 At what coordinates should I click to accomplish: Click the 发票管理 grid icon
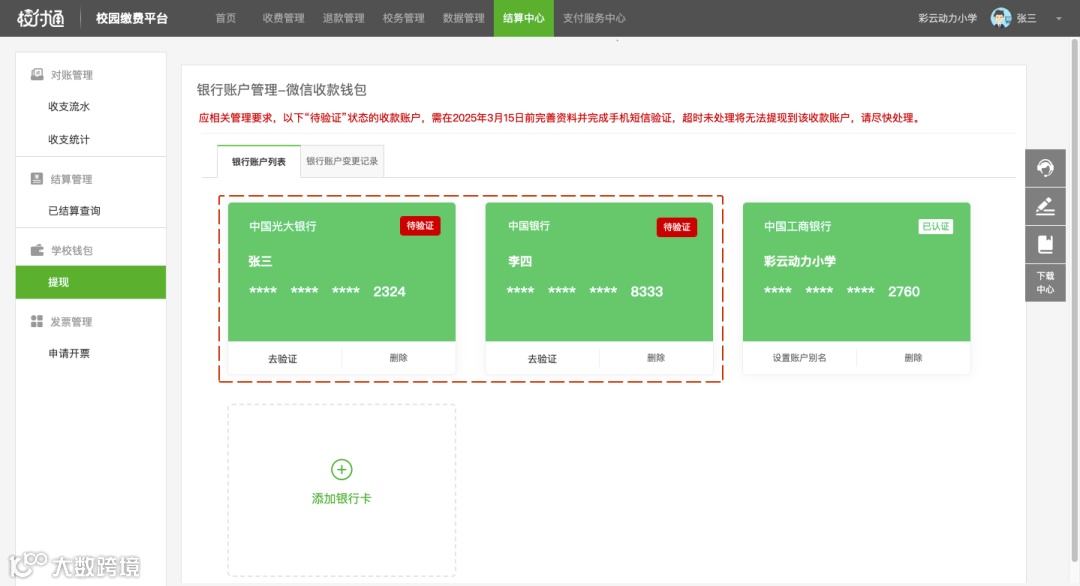[x=37, y=322]
